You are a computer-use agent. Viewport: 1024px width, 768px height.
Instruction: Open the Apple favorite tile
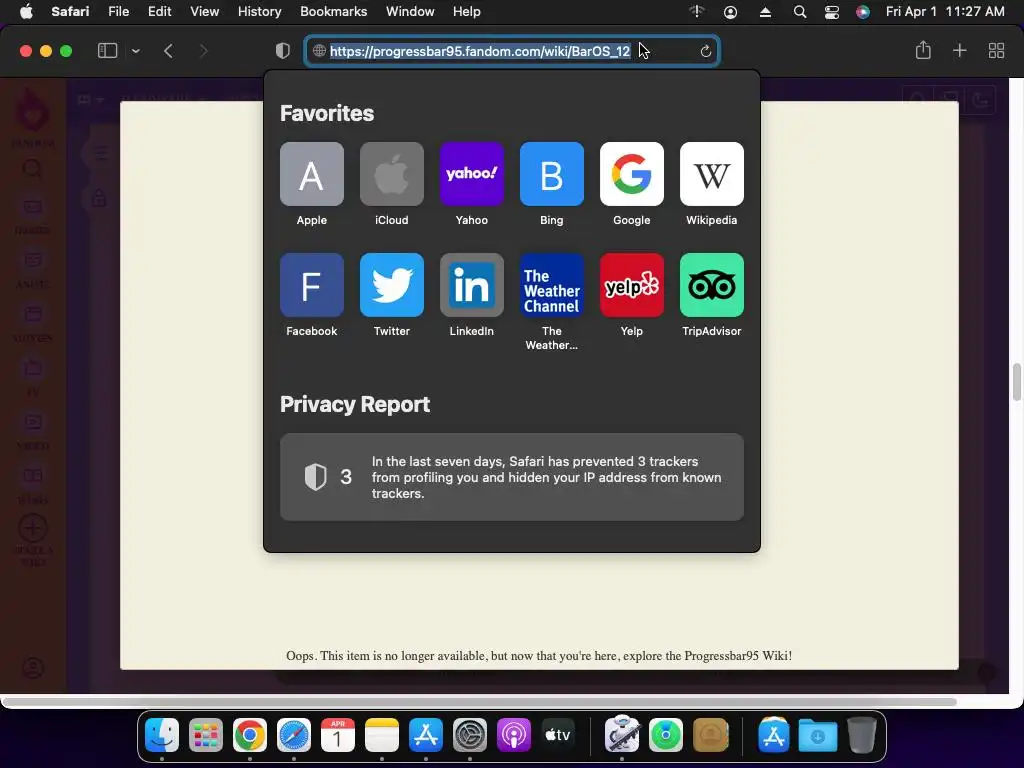pos(312,174)
